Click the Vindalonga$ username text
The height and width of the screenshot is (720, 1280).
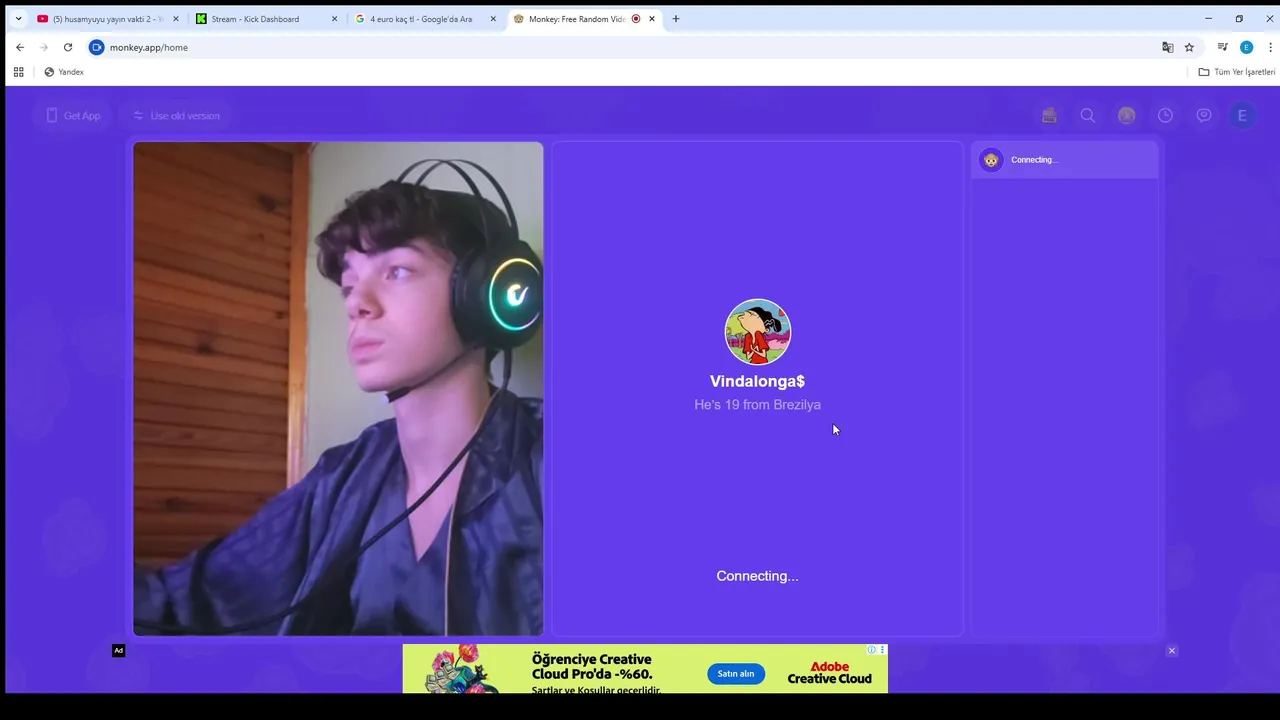coord(757,381)
